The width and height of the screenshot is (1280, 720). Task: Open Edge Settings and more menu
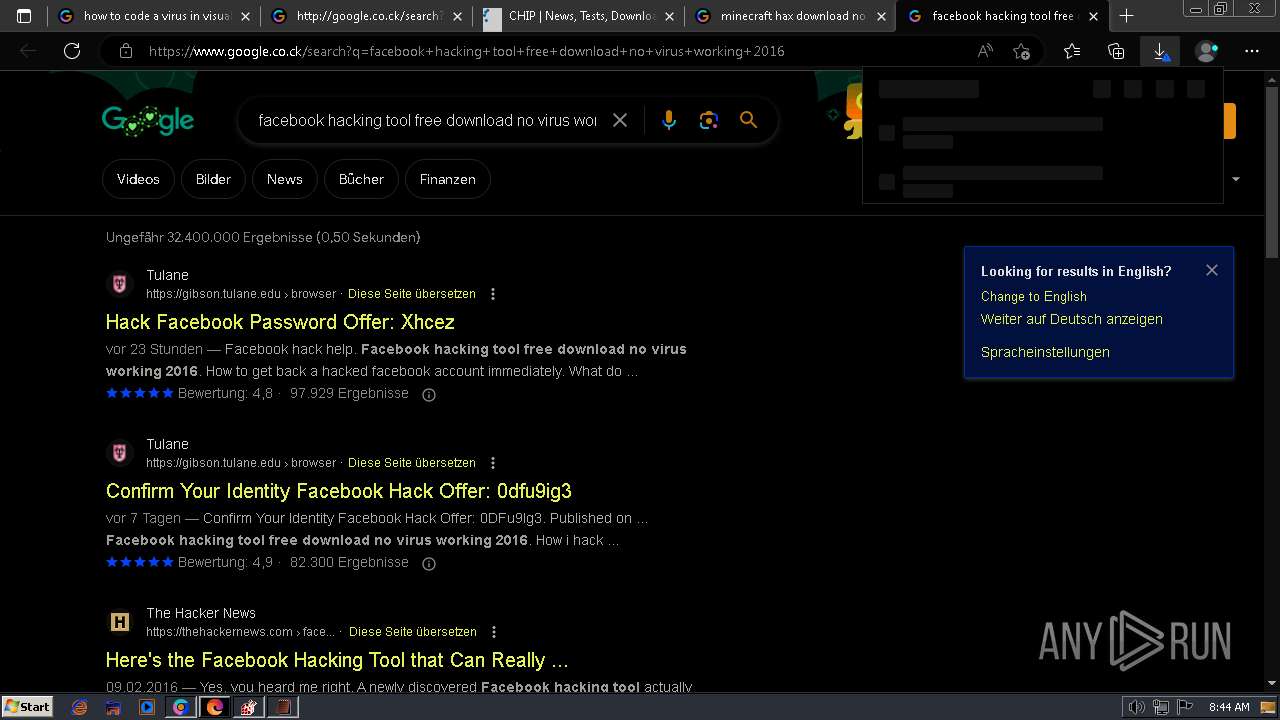1252,51
